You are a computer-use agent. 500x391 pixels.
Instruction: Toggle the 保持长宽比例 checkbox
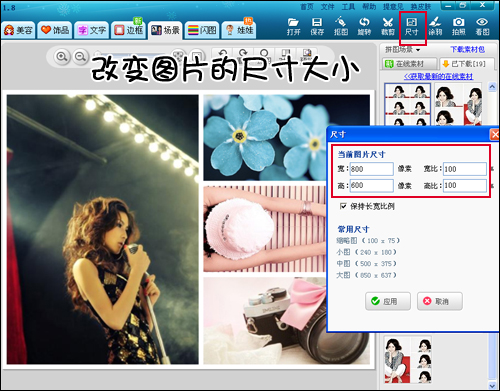343,206
